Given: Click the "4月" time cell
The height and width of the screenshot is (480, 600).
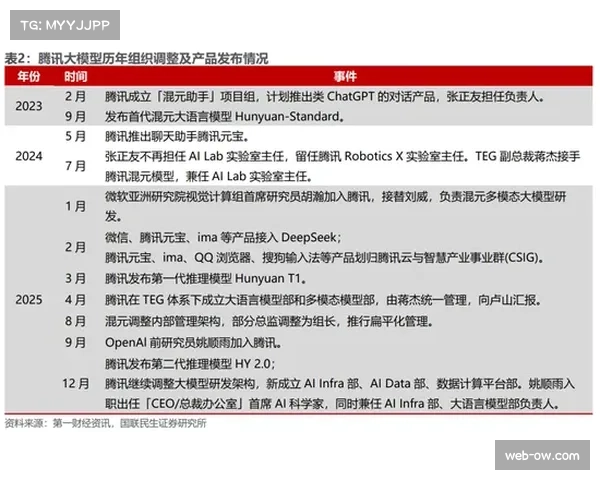Looking at the screenshot, I should 75,299.
